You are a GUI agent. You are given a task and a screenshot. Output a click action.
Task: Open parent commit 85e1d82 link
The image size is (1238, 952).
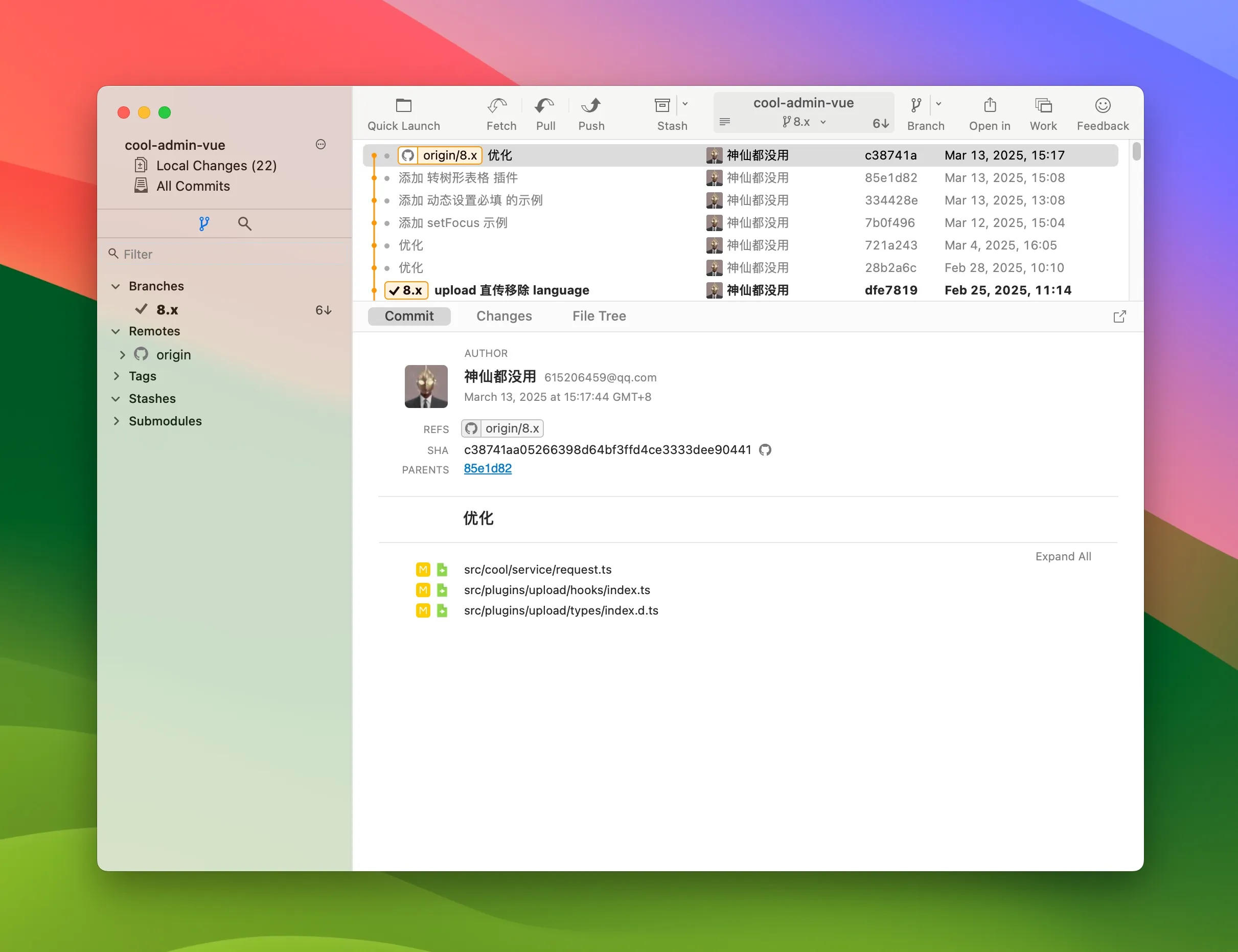click(487, 469)
